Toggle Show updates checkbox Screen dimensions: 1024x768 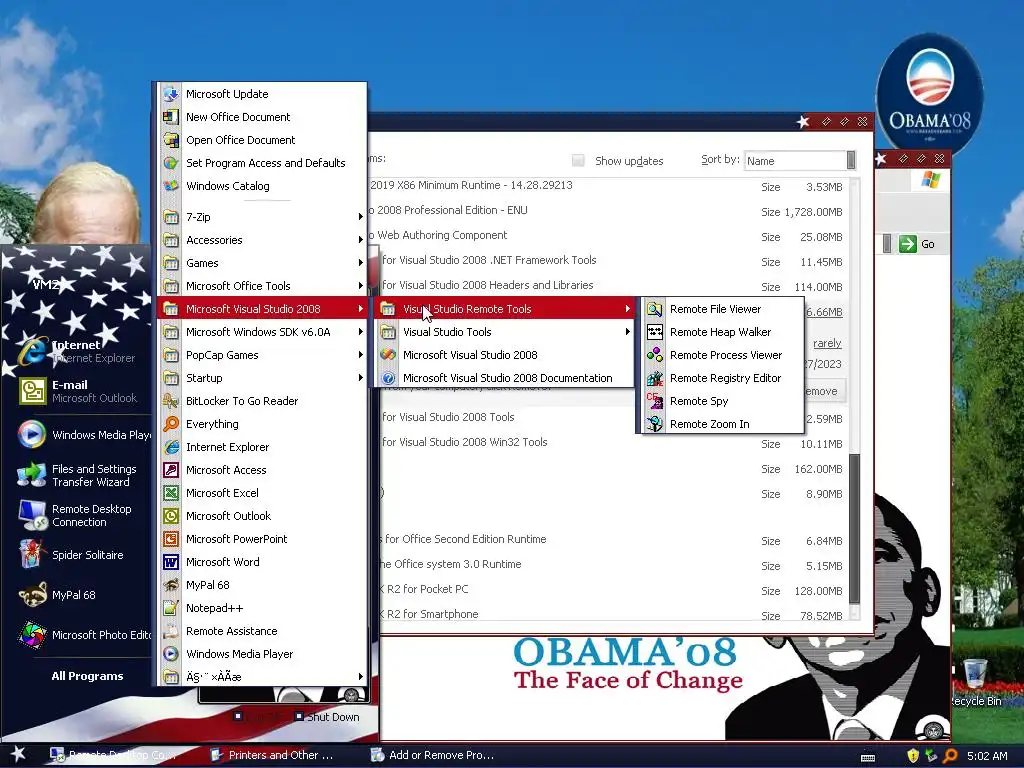[578, 160]
